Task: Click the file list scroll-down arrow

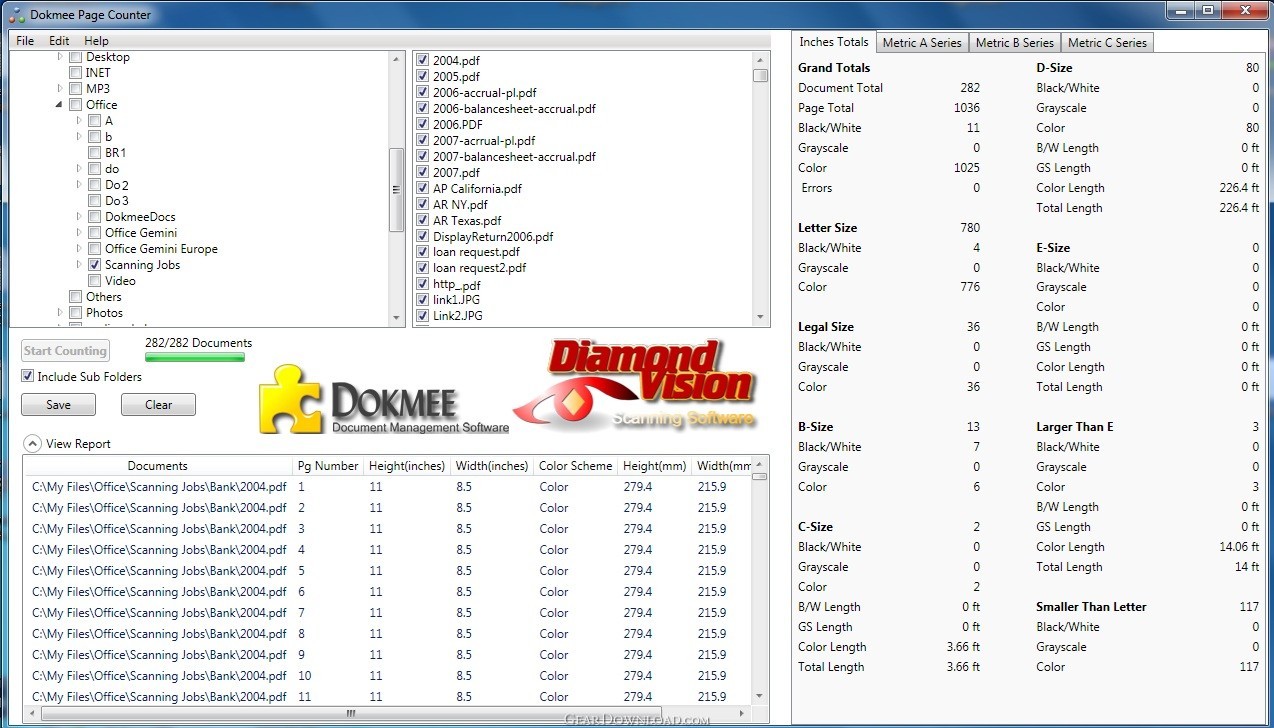Action: coord(761,317)
